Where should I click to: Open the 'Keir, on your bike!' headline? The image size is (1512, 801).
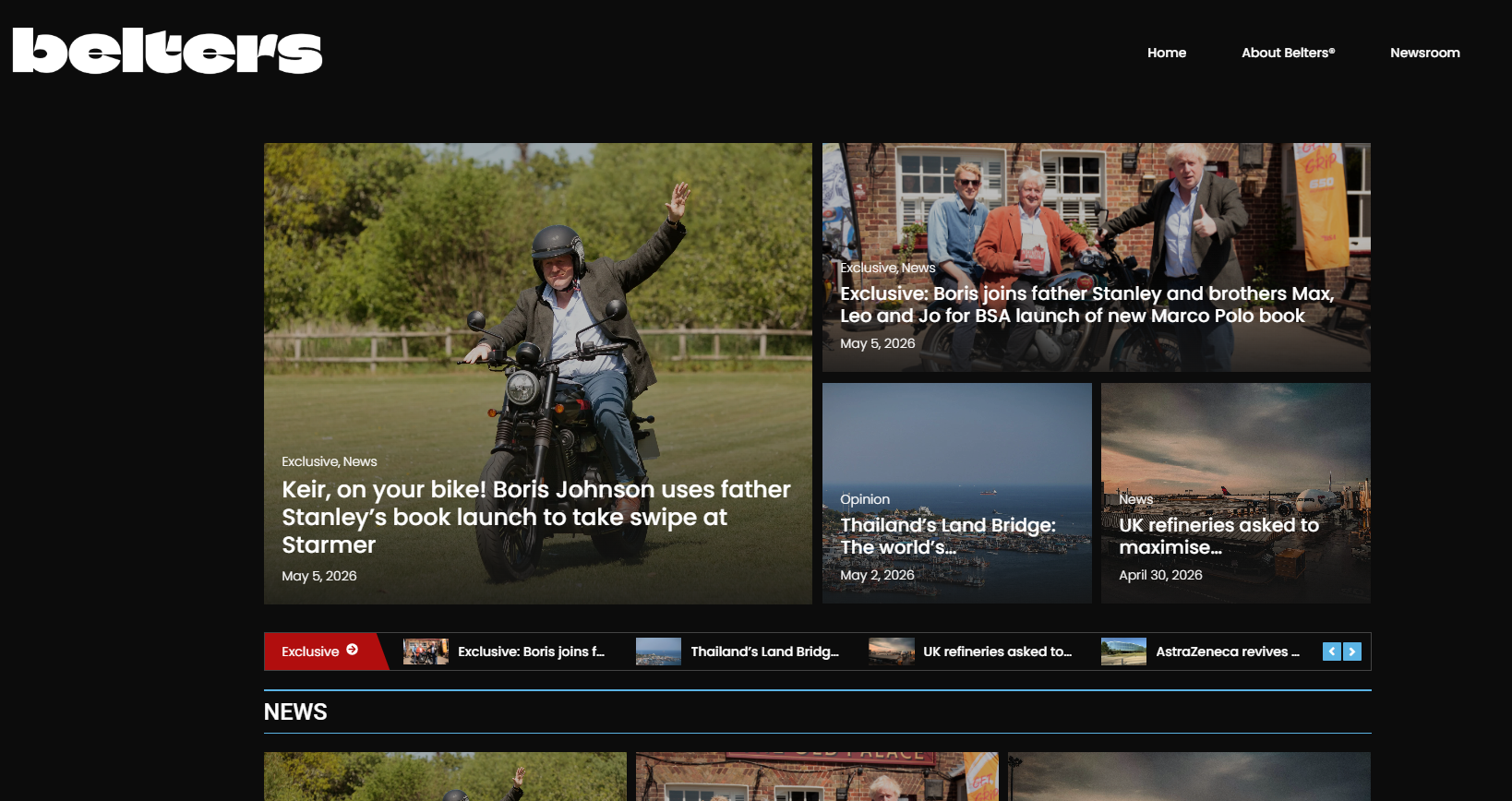coord(536,517)
